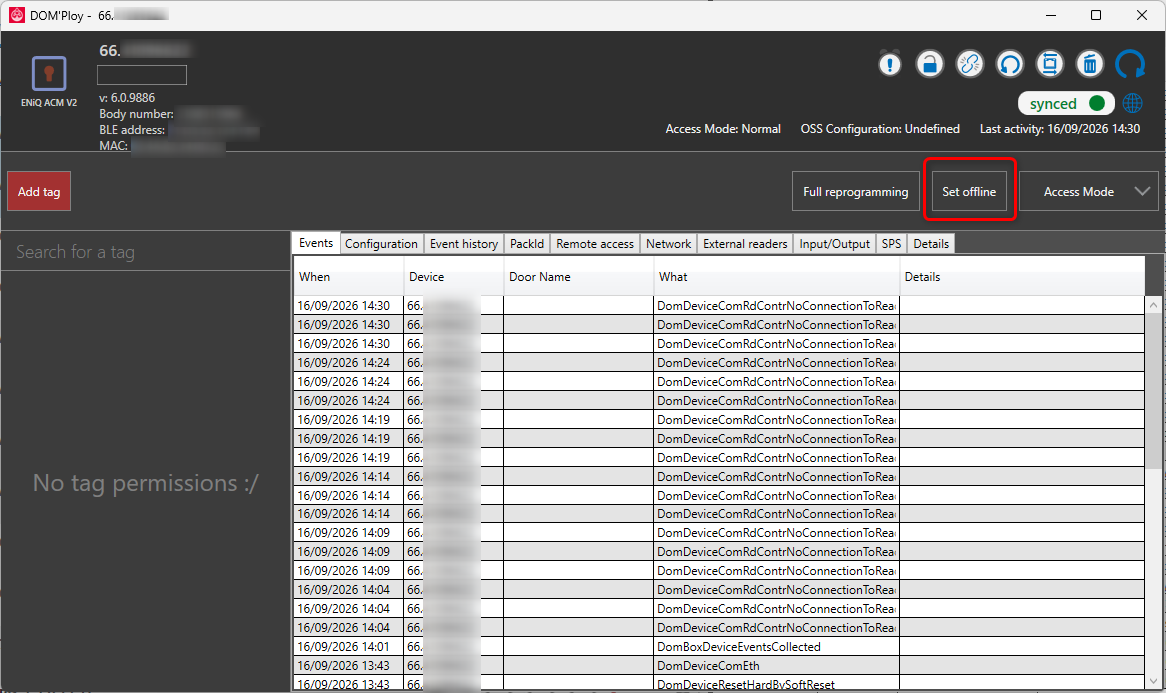1166x693 pixels.
Task: Select the DomBoxDeviceEventsCollected event cell
Action: [x=776, y=647]
